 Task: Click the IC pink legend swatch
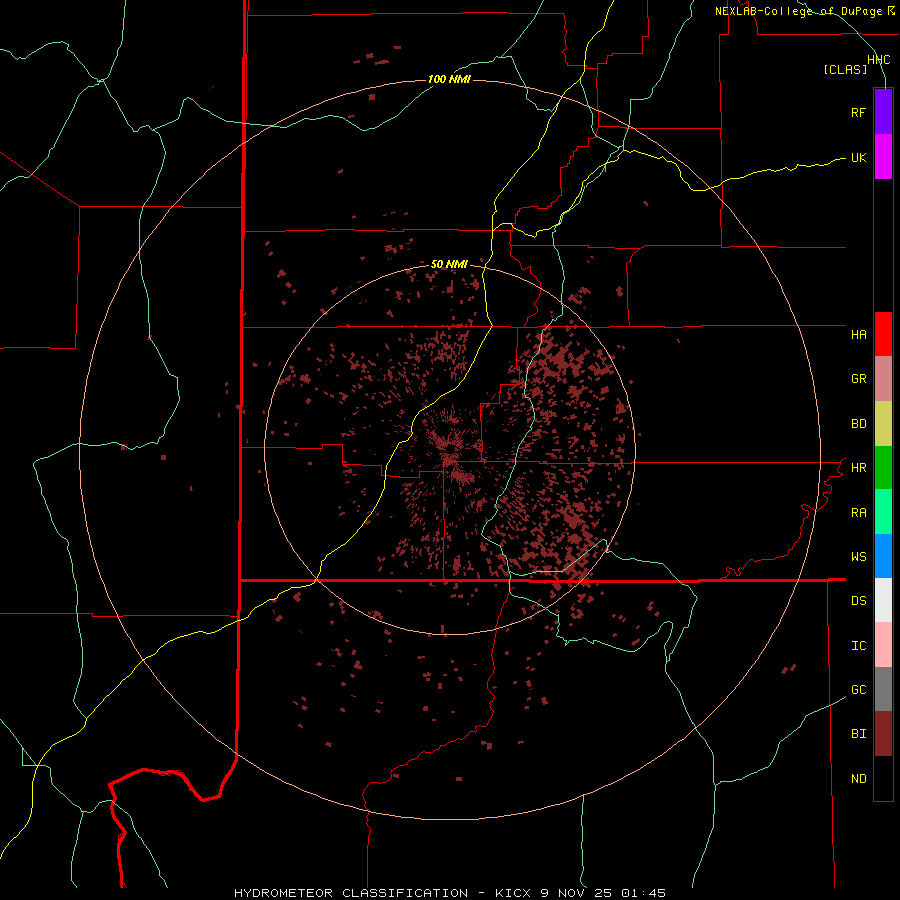coord(883,645)
